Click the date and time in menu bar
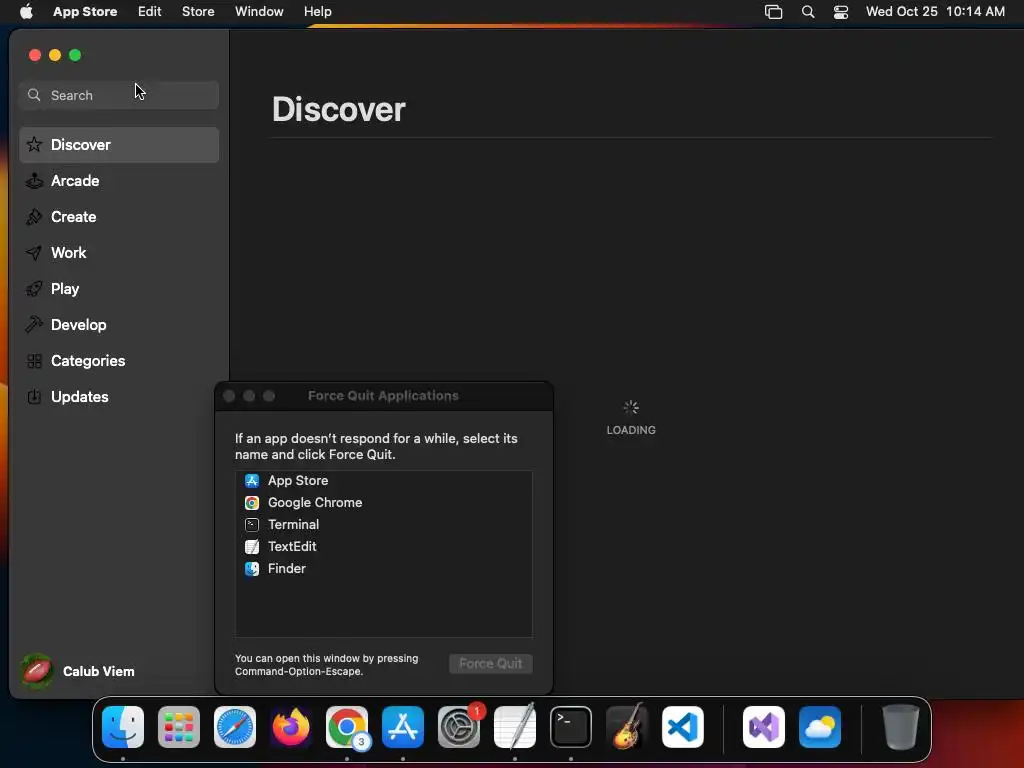 [x=935, y=11]
